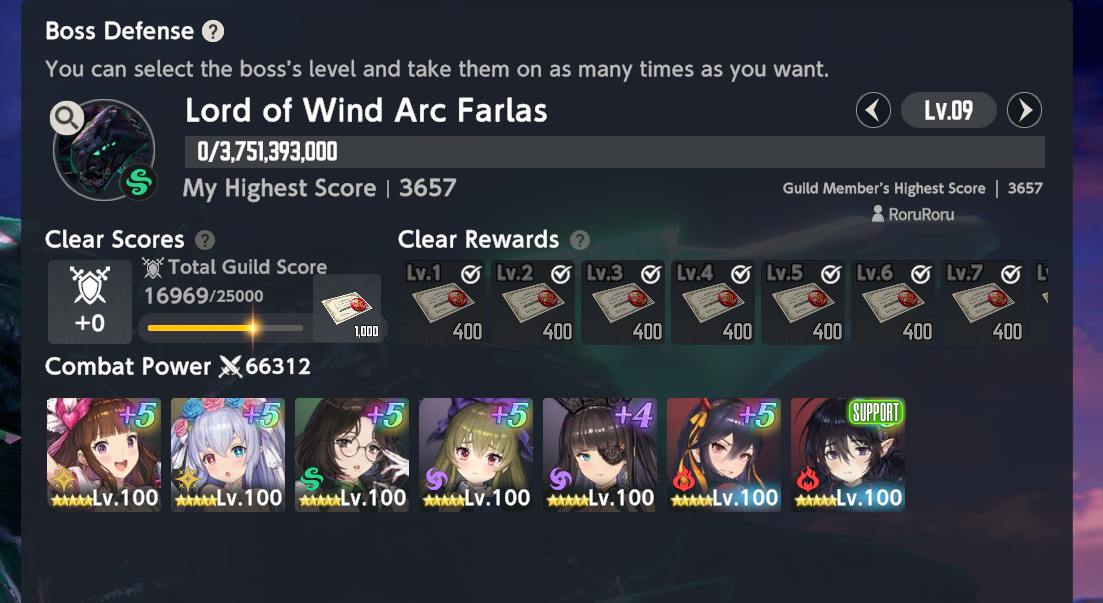Click the 1,000 ticket guild reward icon
This screenshot has width=1103, height=603.
coord(347,308)
